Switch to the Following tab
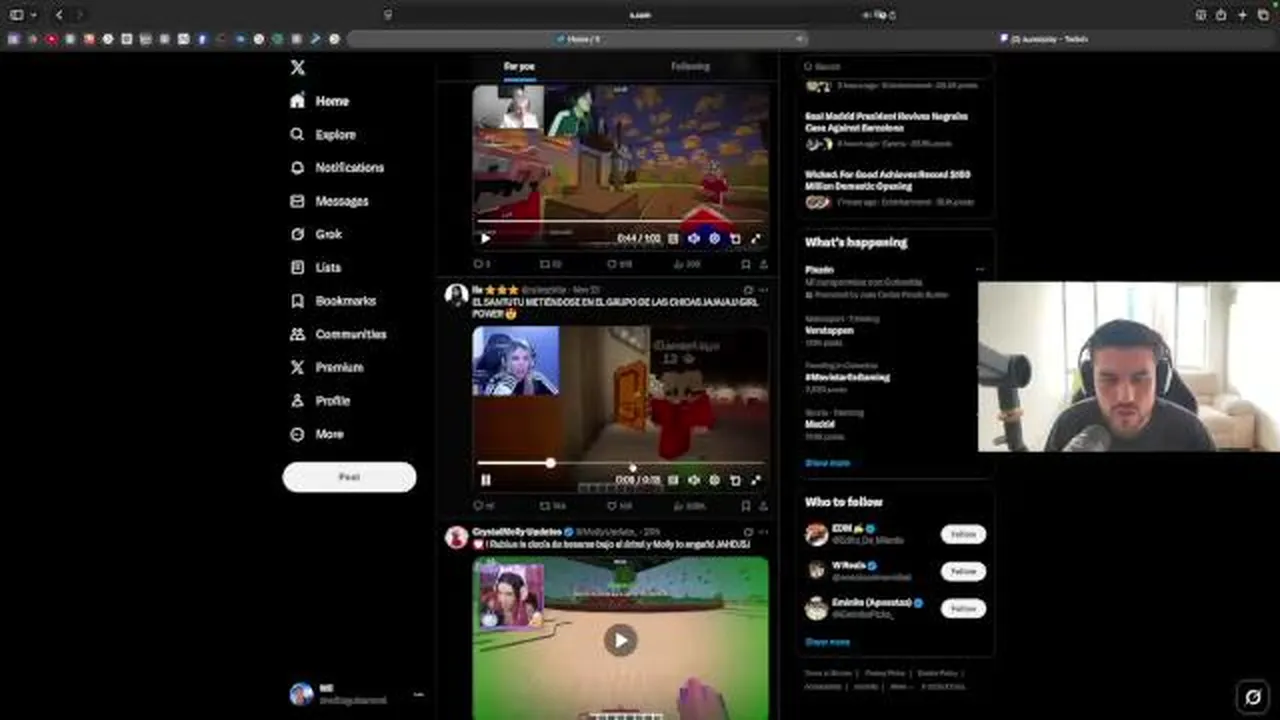 [690, 66]
